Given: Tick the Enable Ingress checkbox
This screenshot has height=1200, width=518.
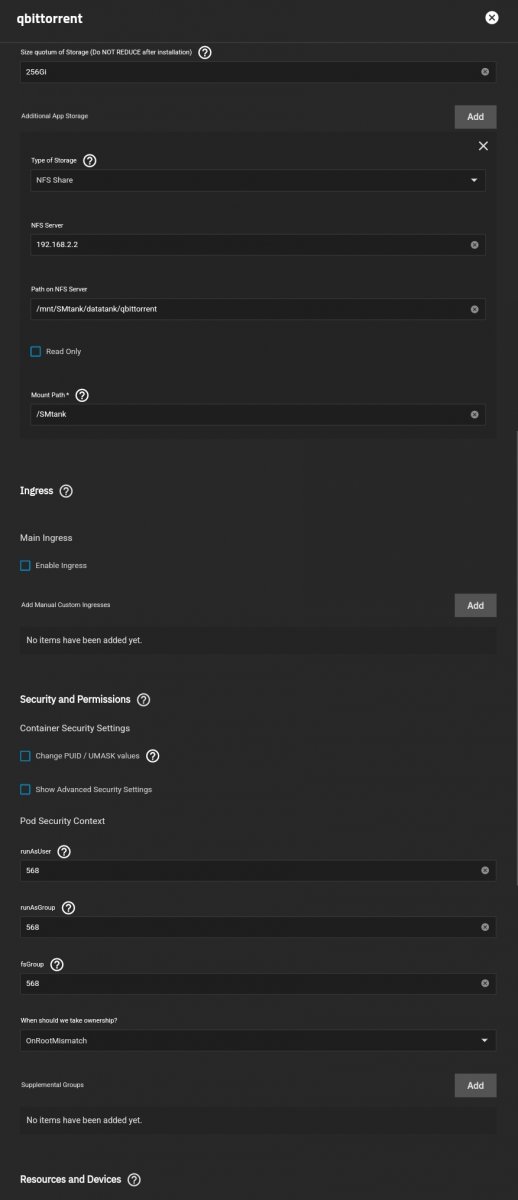Looking at the screenshot, I should [25, 565].
